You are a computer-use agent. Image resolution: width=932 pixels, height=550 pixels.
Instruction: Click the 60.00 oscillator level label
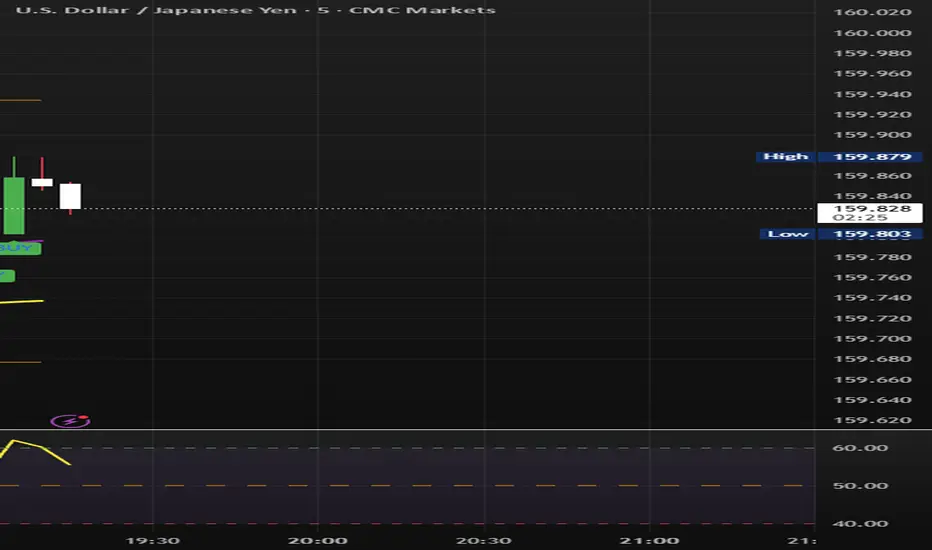click(860, 448)
